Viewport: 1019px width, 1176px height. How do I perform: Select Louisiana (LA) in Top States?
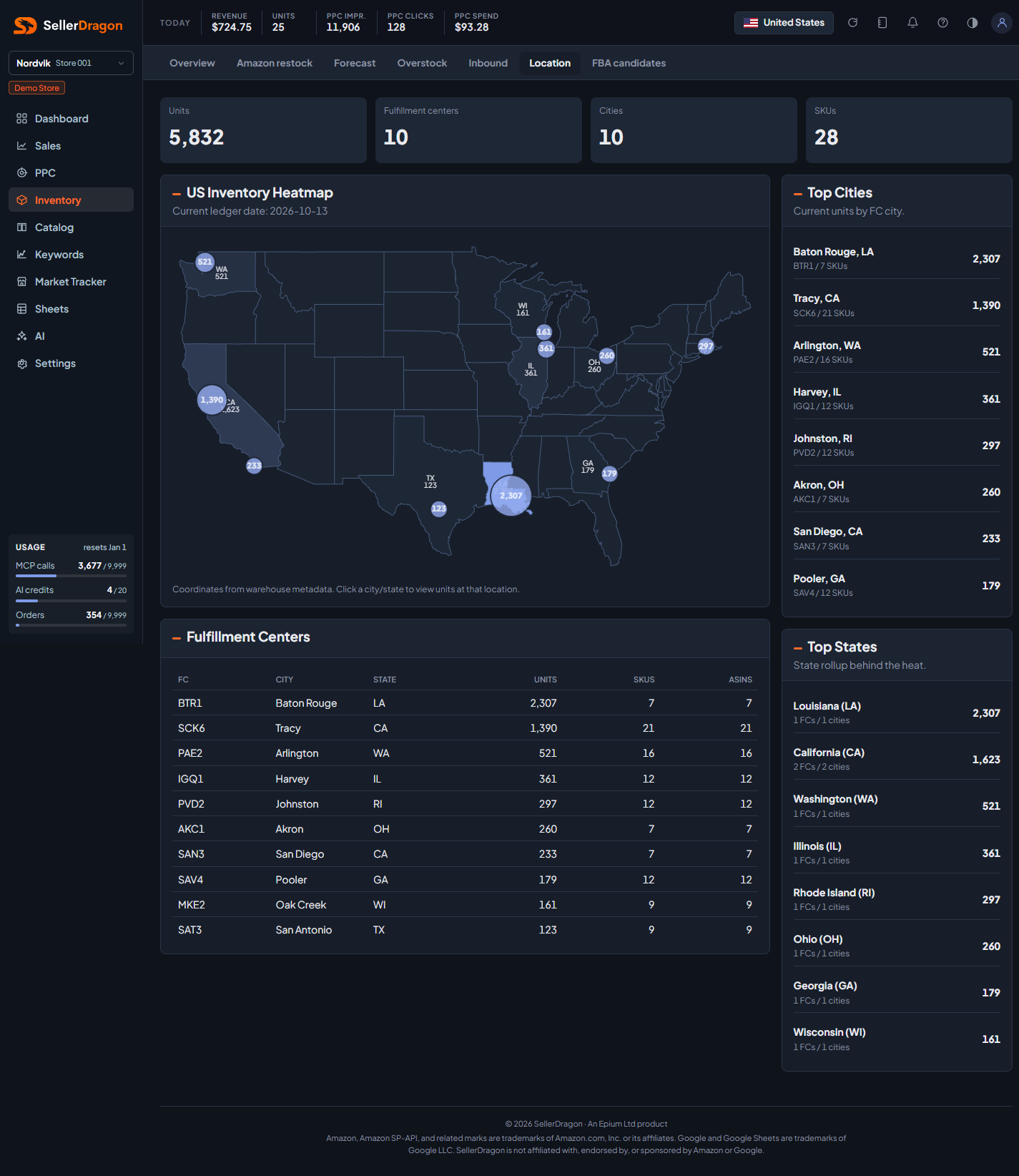pos(897,712)
